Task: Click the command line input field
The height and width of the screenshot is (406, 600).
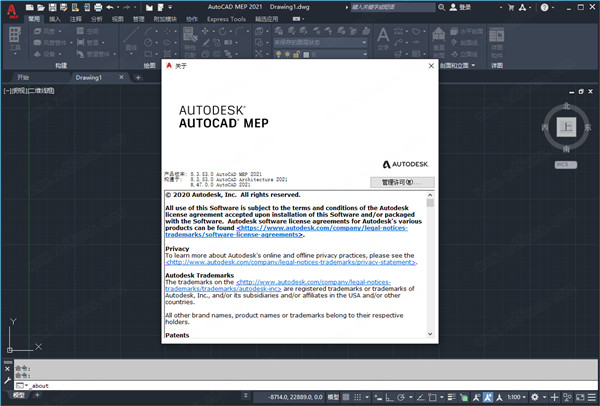Action: 200,385
